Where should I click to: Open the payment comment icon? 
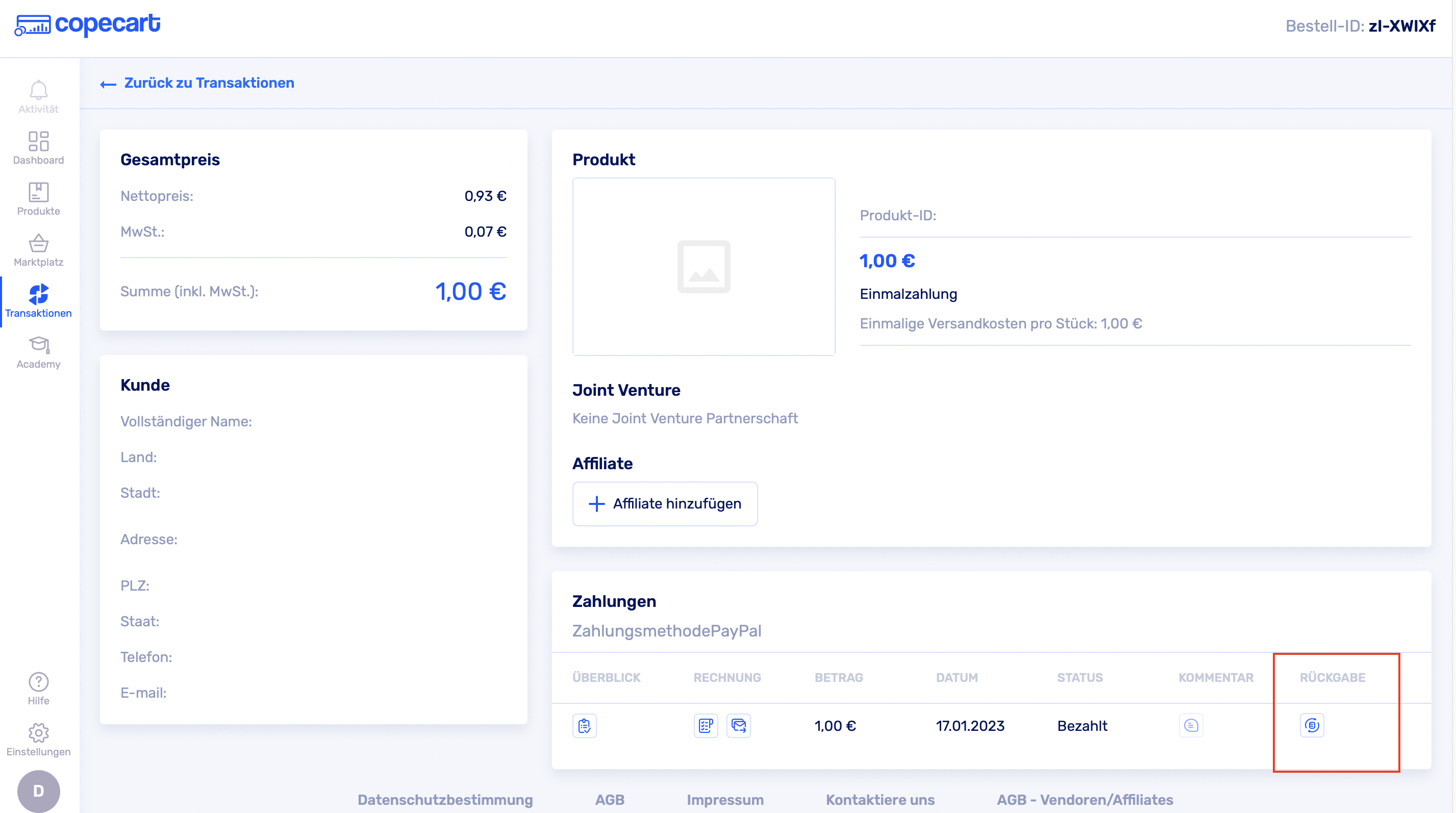pyautogui.click(x=1190, y=725)
